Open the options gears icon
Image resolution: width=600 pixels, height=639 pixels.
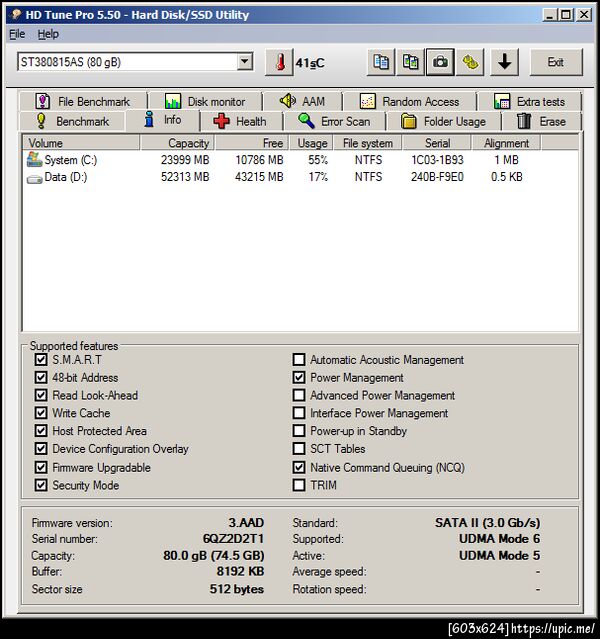point(470,62)
